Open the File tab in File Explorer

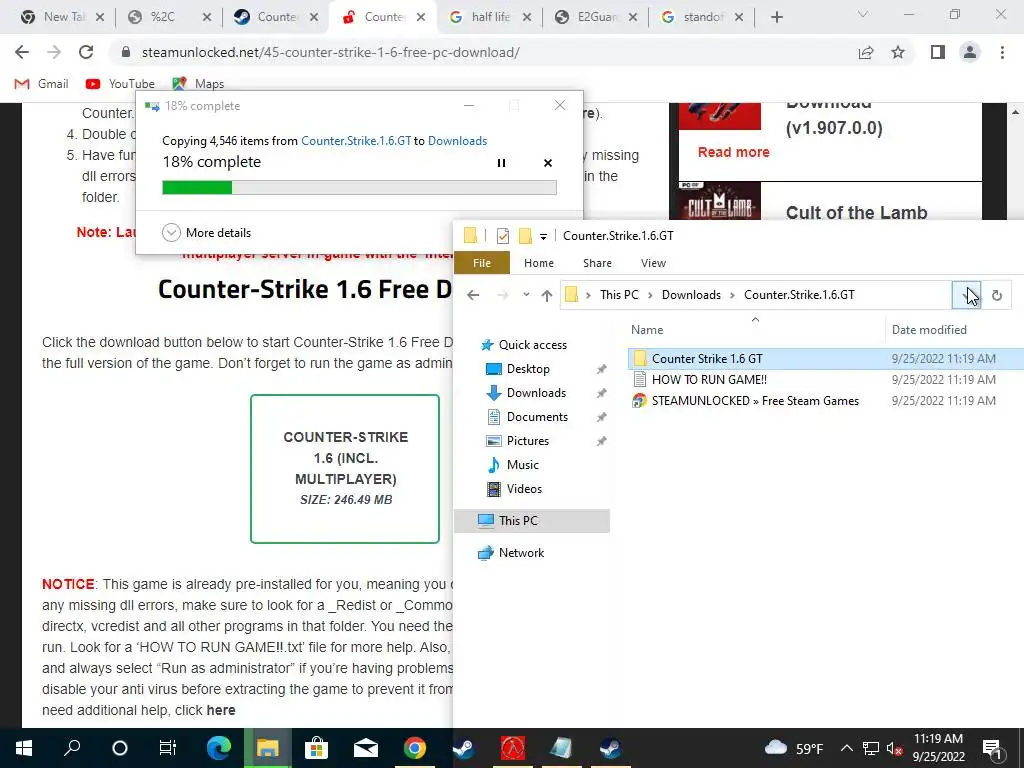point(482,263)
